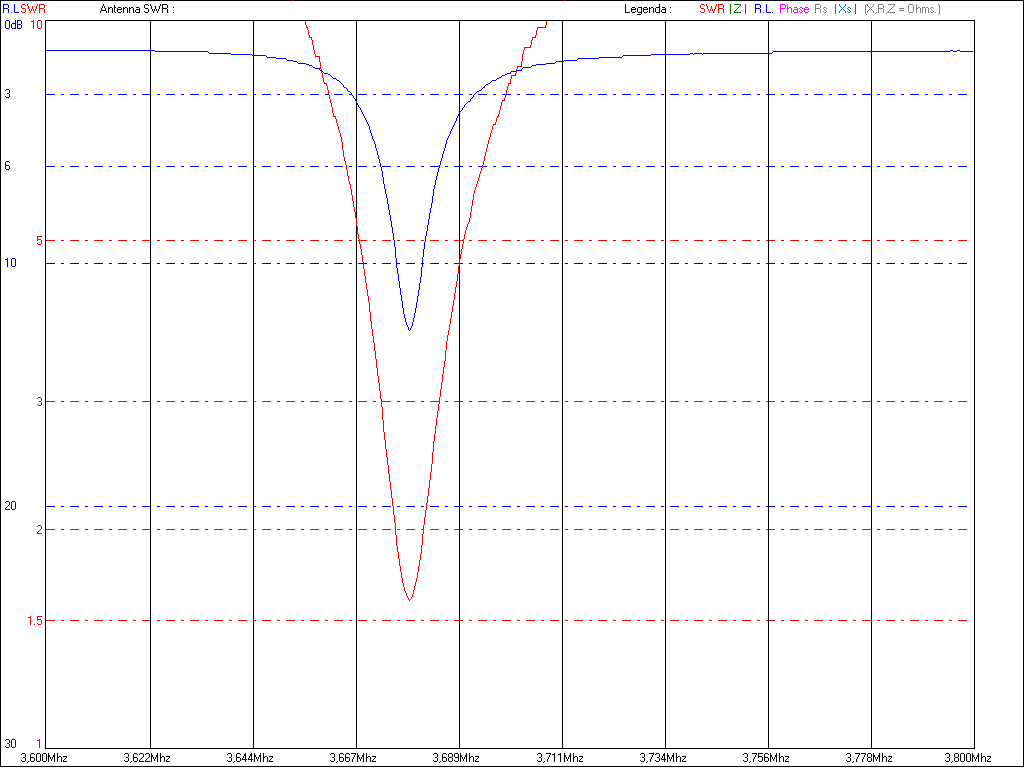Click the Legenda label
The height and width of the screenshot is (768, 1024).
coord(646,9)
